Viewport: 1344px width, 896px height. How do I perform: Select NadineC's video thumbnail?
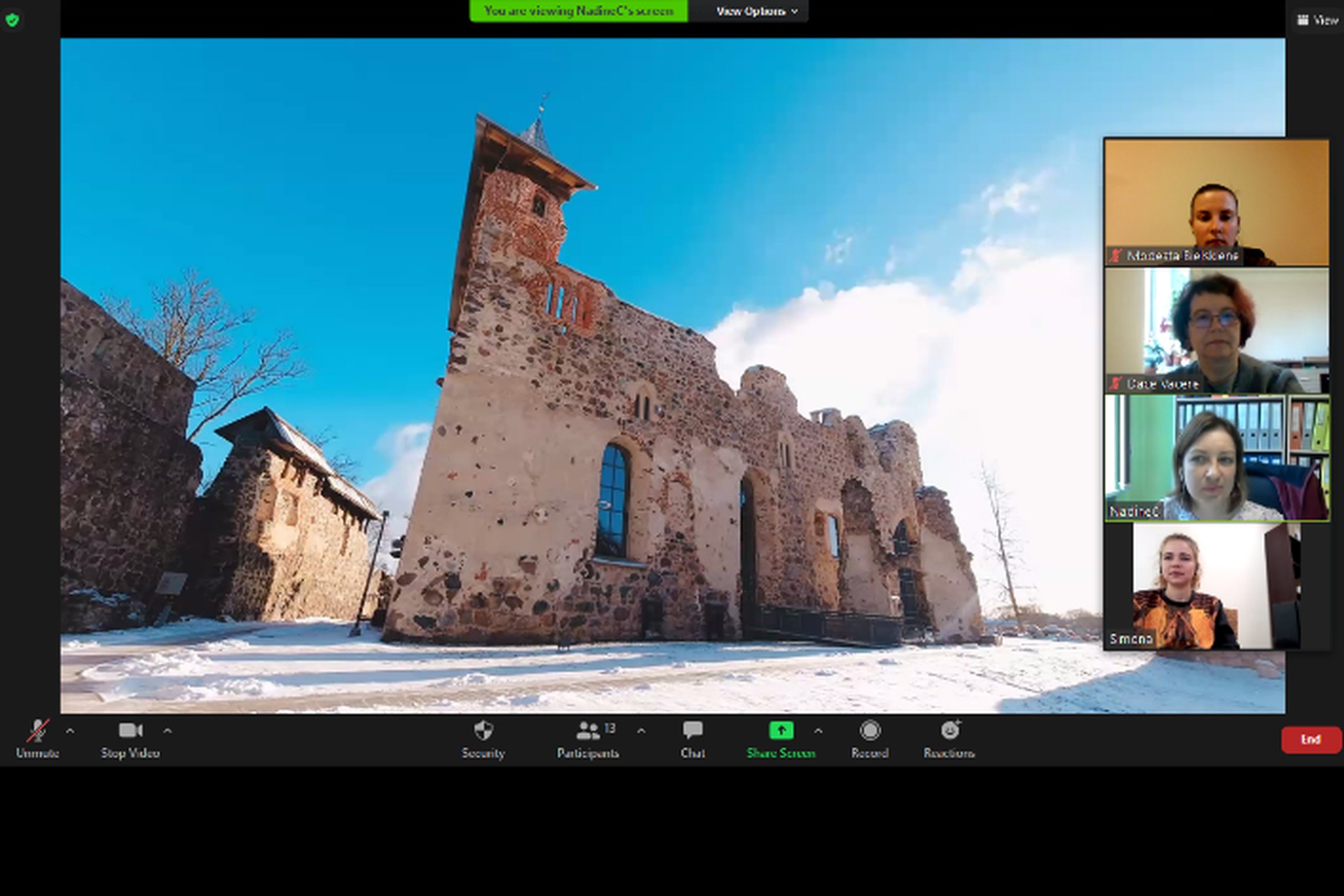pos(1217,458)
